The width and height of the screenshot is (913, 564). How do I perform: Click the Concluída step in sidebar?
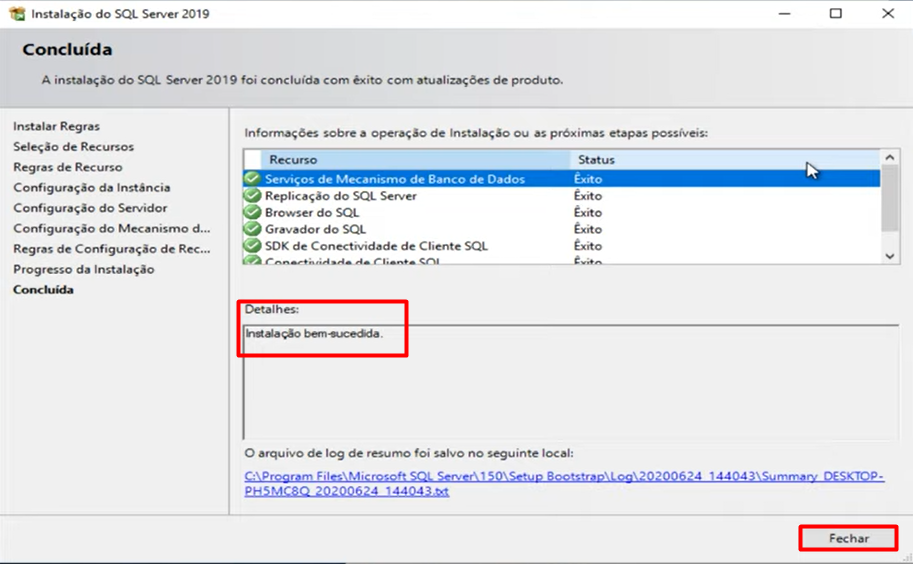click(x=43, y=289)
